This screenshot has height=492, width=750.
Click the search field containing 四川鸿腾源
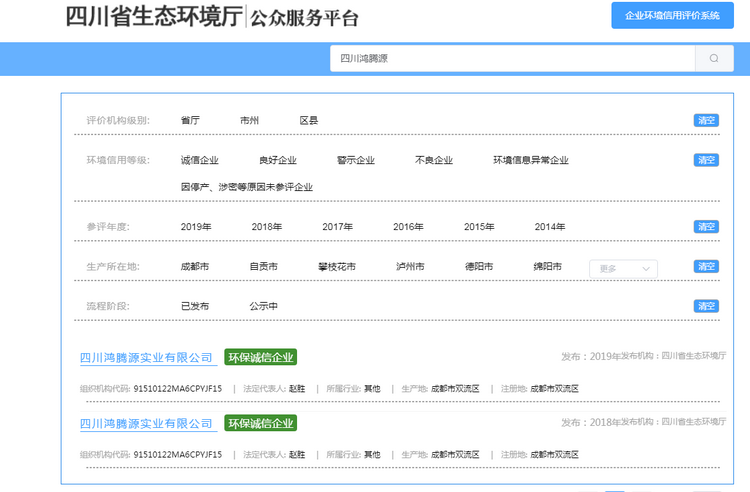coord(512,58)
